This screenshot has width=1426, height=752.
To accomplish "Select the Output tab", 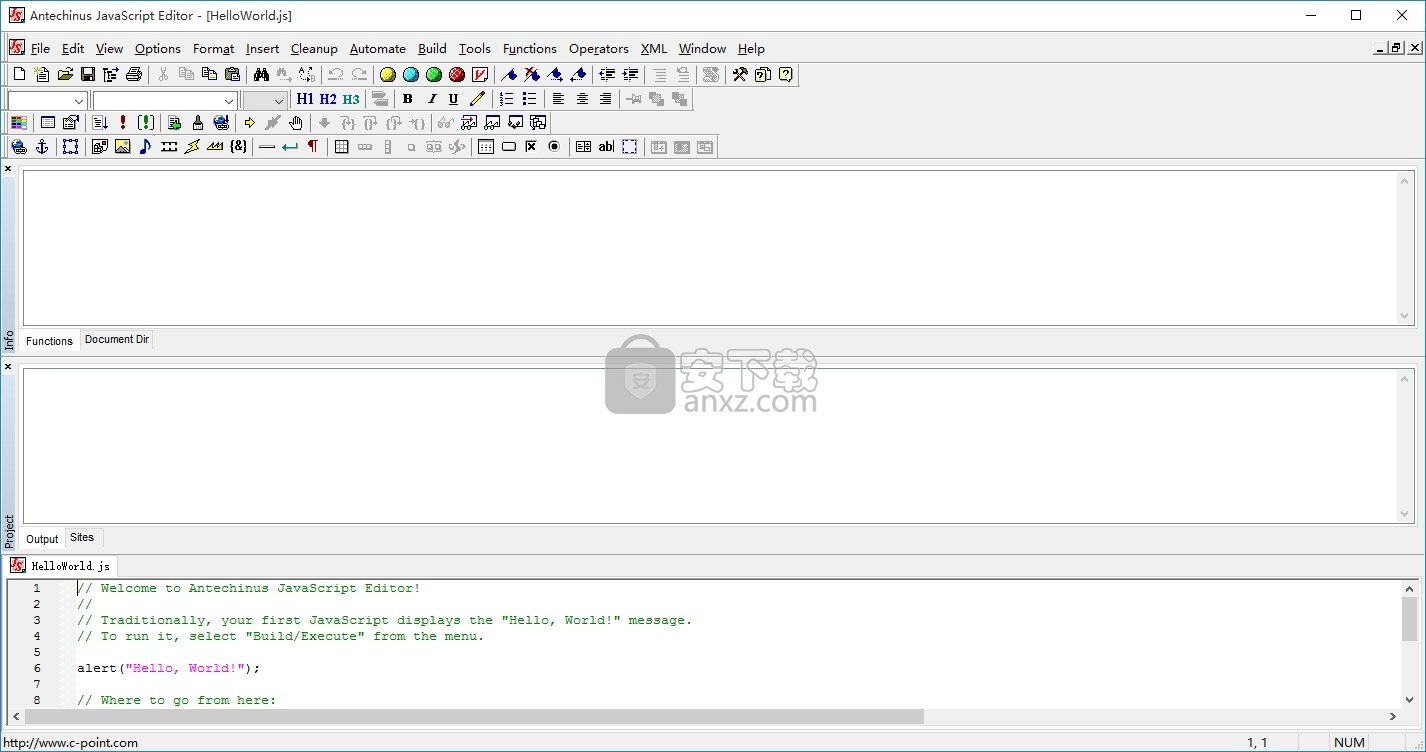I will [x=42, y=539].
